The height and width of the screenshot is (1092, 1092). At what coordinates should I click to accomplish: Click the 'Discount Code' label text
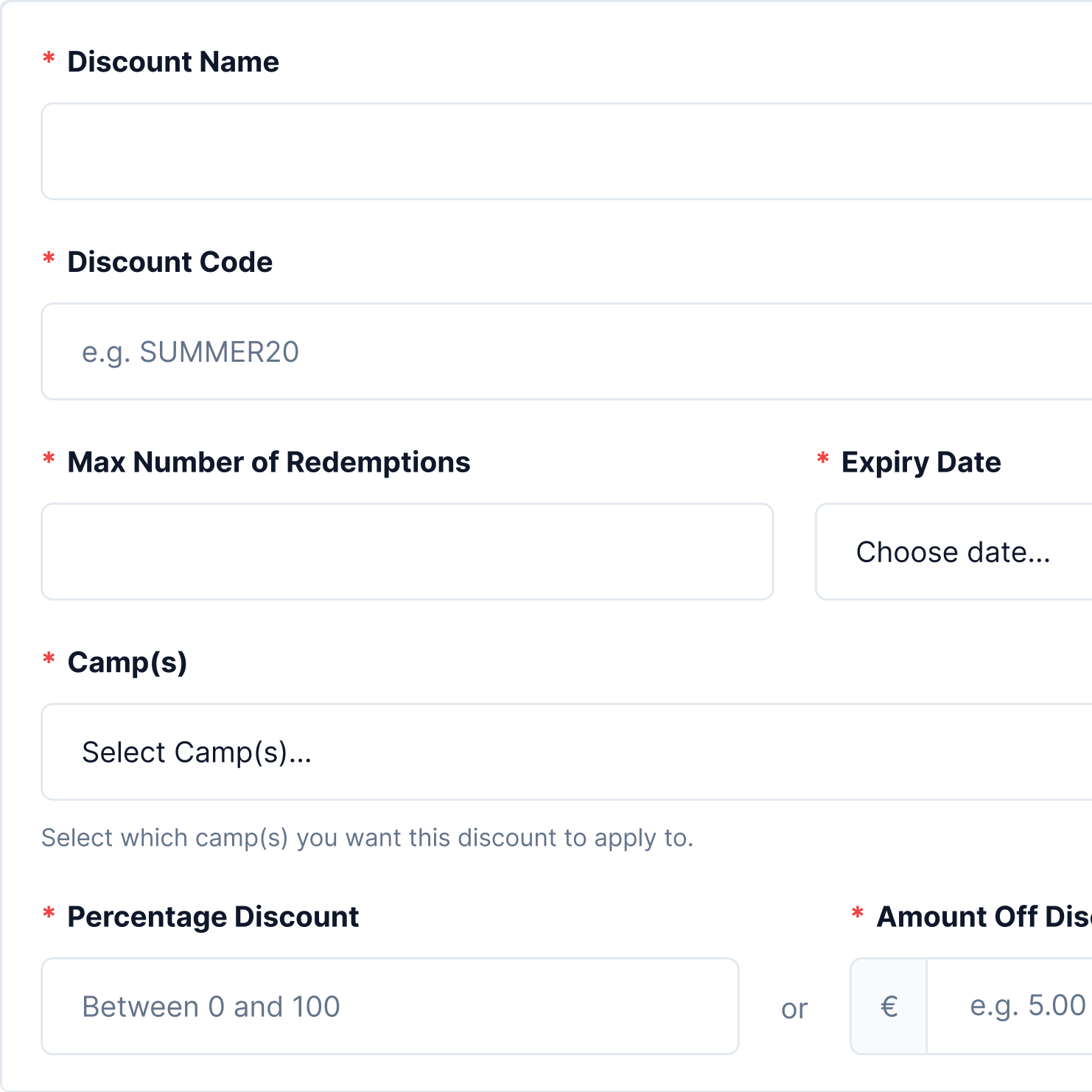tap(169, 262)
